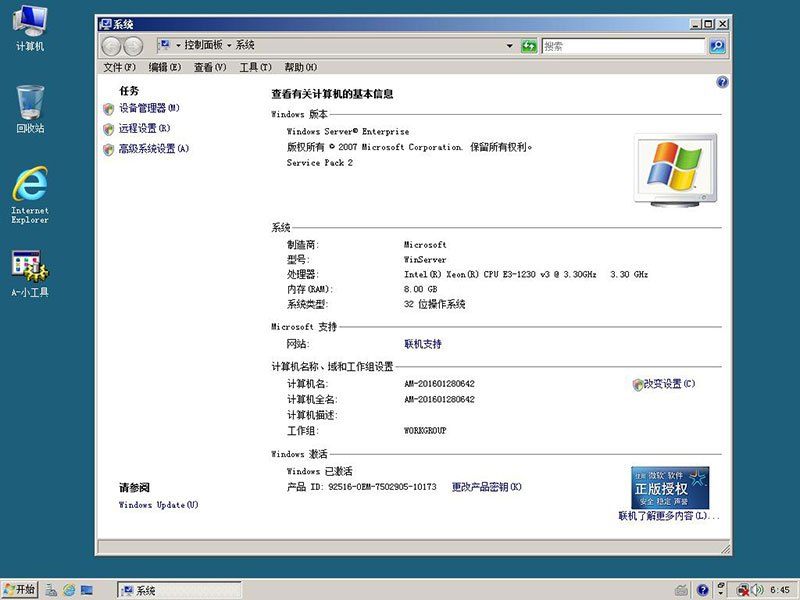The height and width of the screenshot is (600, 800).
Task: Expand the arrow before 控制面板 in address bar
Action: click(x=178, y=45)
